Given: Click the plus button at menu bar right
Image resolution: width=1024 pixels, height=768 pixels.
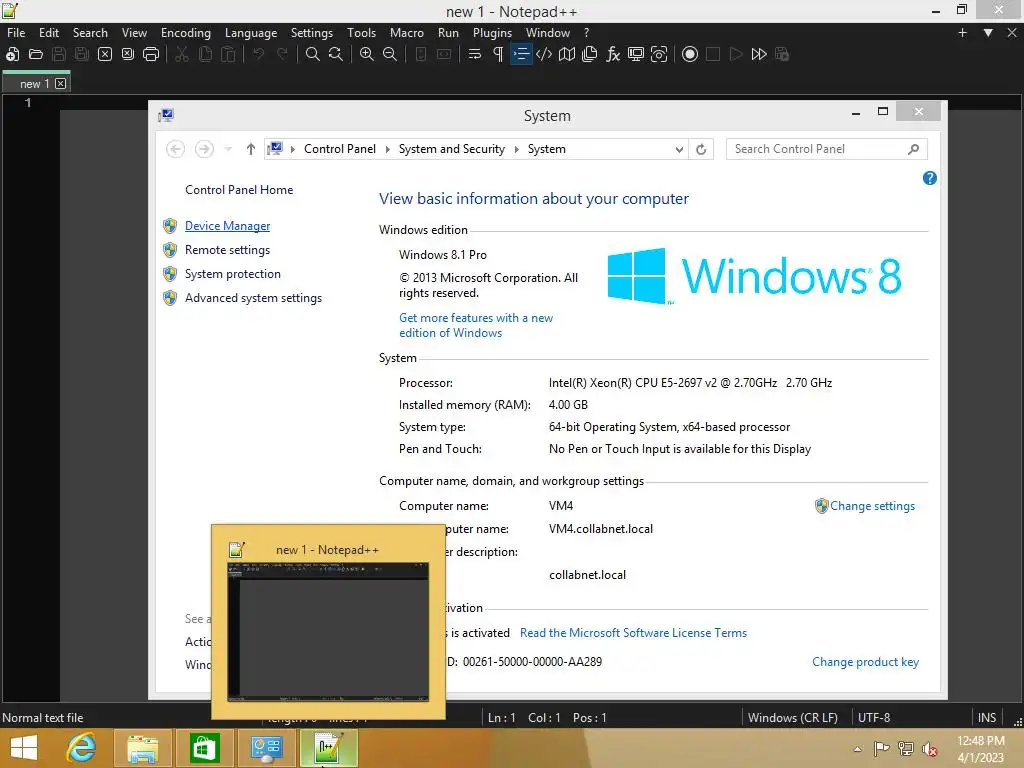Looking at the screenshot, I should [962, 33].
